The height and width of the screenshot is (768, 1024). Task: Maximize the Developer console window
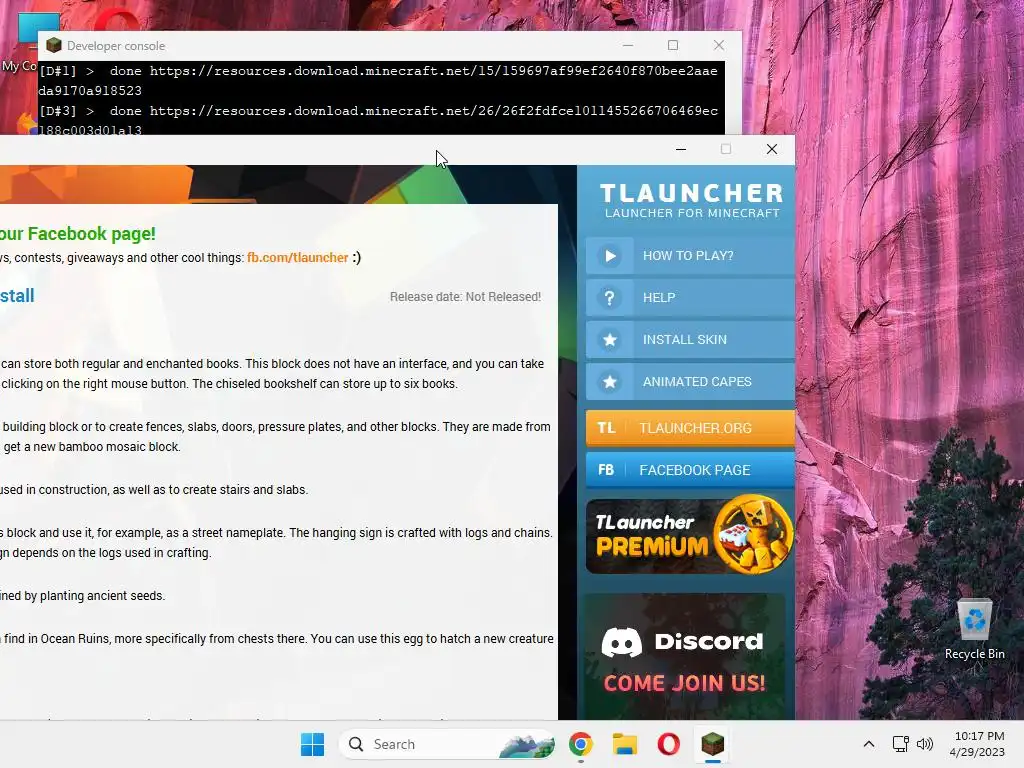click(673, 45)
